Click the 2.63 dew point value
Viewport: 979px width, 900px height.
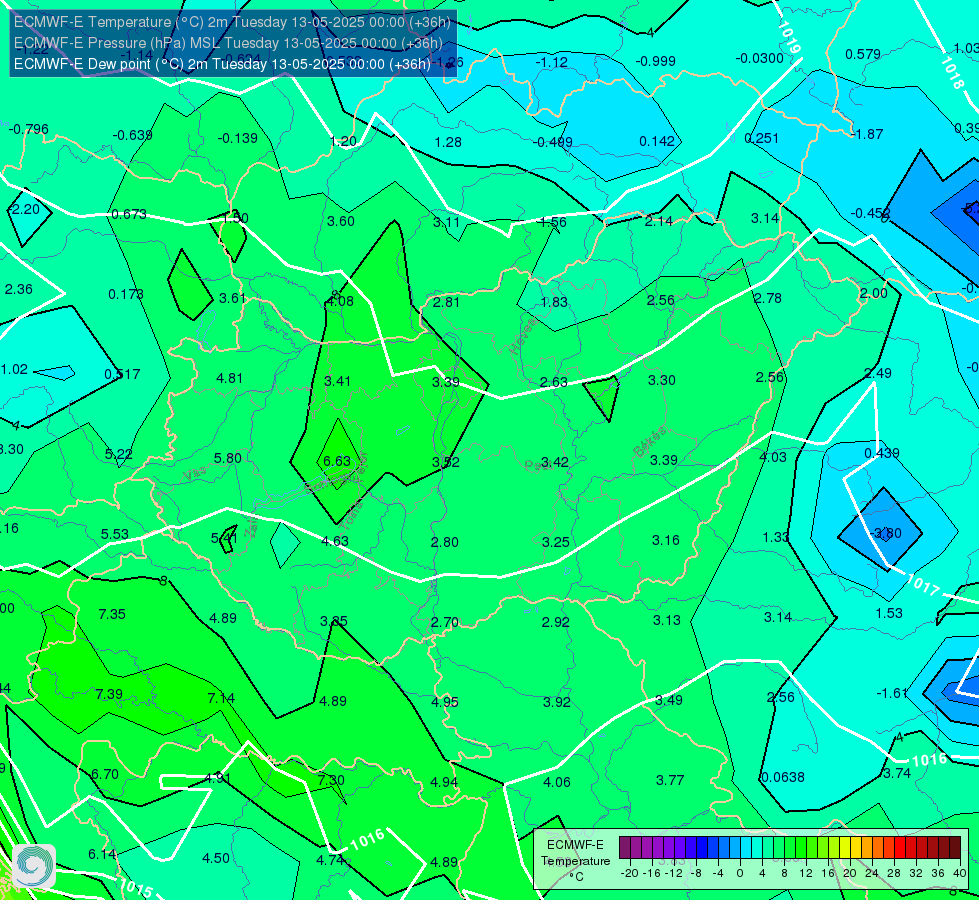(x=554, y=382)
